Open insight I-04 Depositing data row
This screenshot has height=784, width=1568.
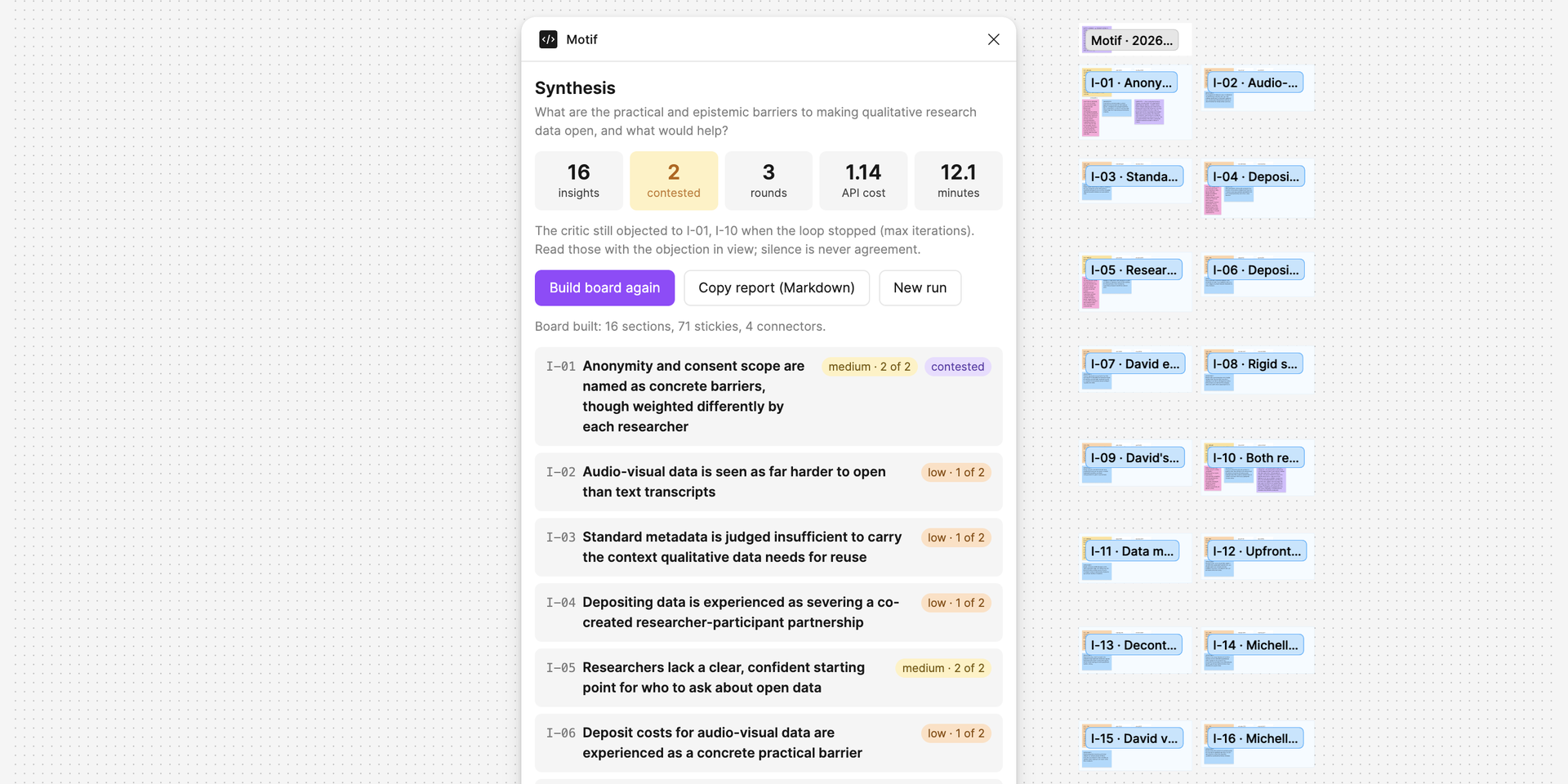pyautogui.click(x=768, y=612)
